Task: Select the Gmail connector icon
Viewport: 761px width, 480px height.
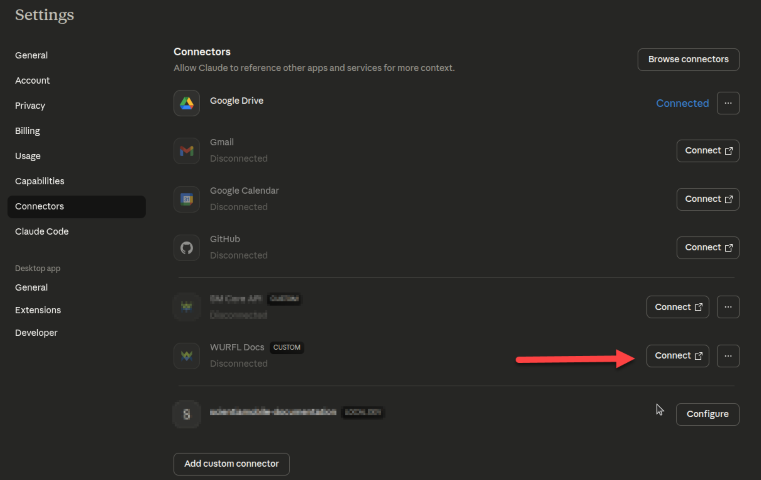Action: tap(186, 150)
